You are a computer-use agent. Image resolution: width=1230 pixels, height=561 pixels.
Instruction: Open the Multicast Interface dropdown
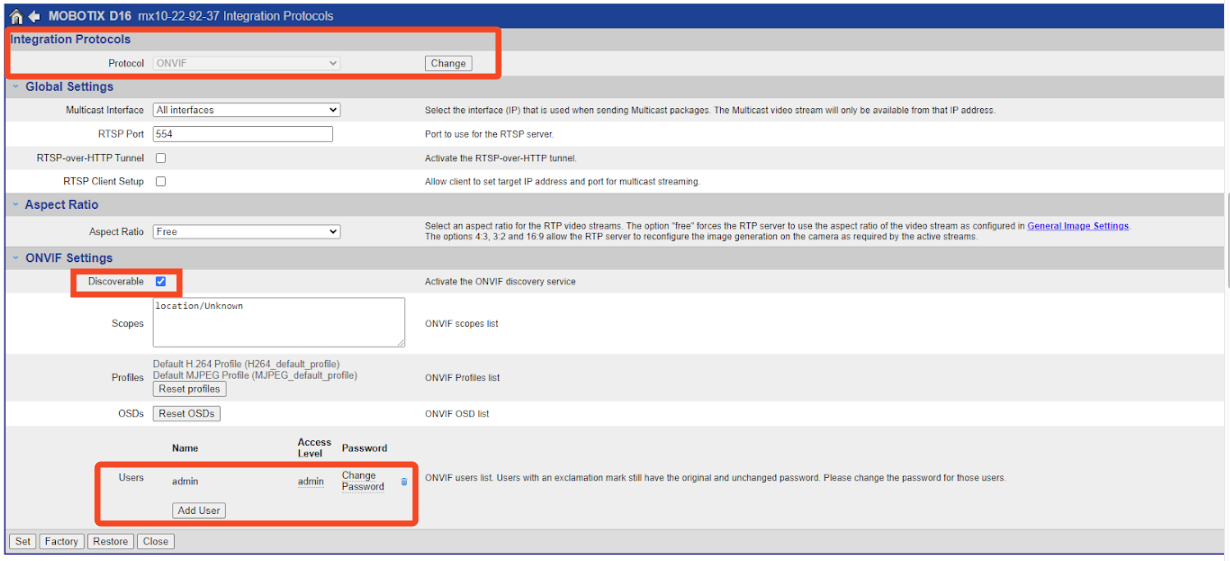[246, 110]
